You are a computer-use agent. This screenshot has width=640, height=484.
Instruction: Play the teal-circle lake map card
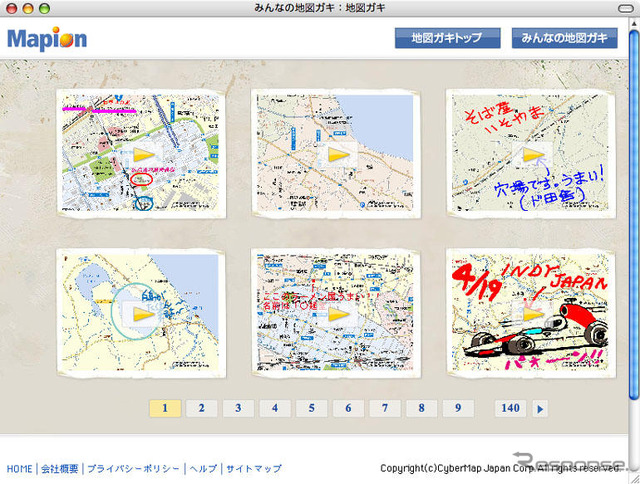click(x=142, y=314)
